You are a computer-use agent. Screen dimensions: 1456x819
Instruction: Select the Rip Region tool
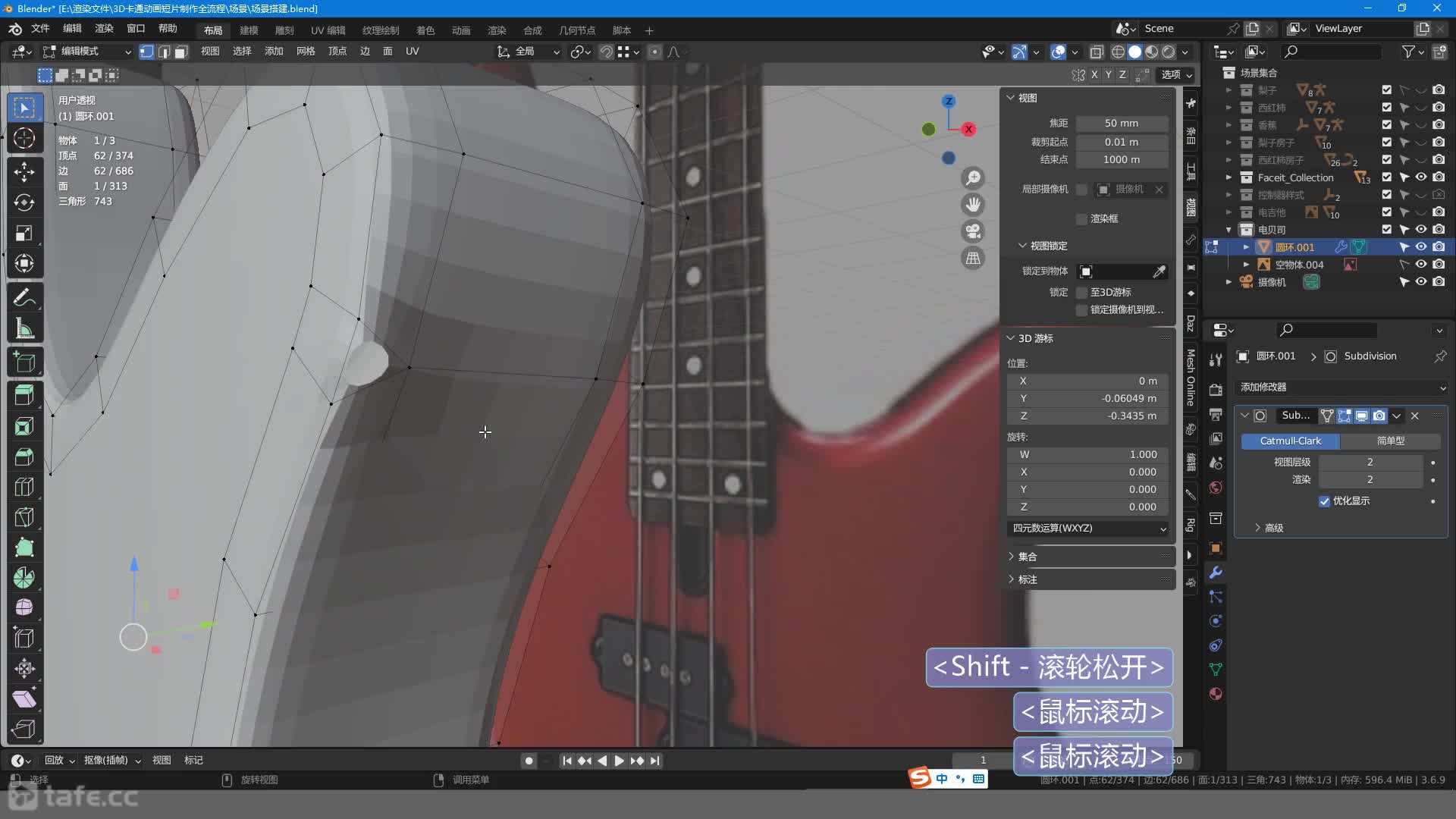pos(24,729)
